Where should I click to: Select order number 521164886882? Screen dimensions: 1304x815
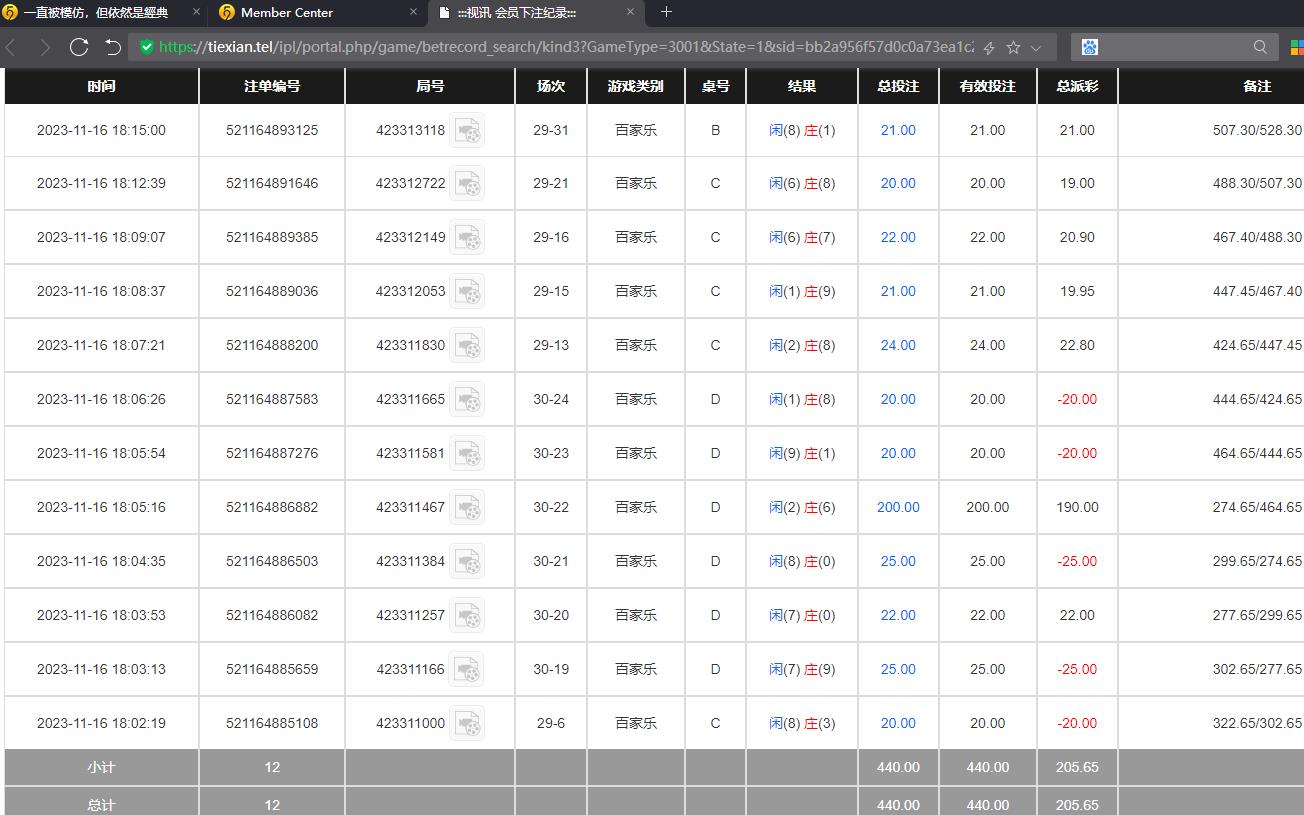tap(272, 508)
